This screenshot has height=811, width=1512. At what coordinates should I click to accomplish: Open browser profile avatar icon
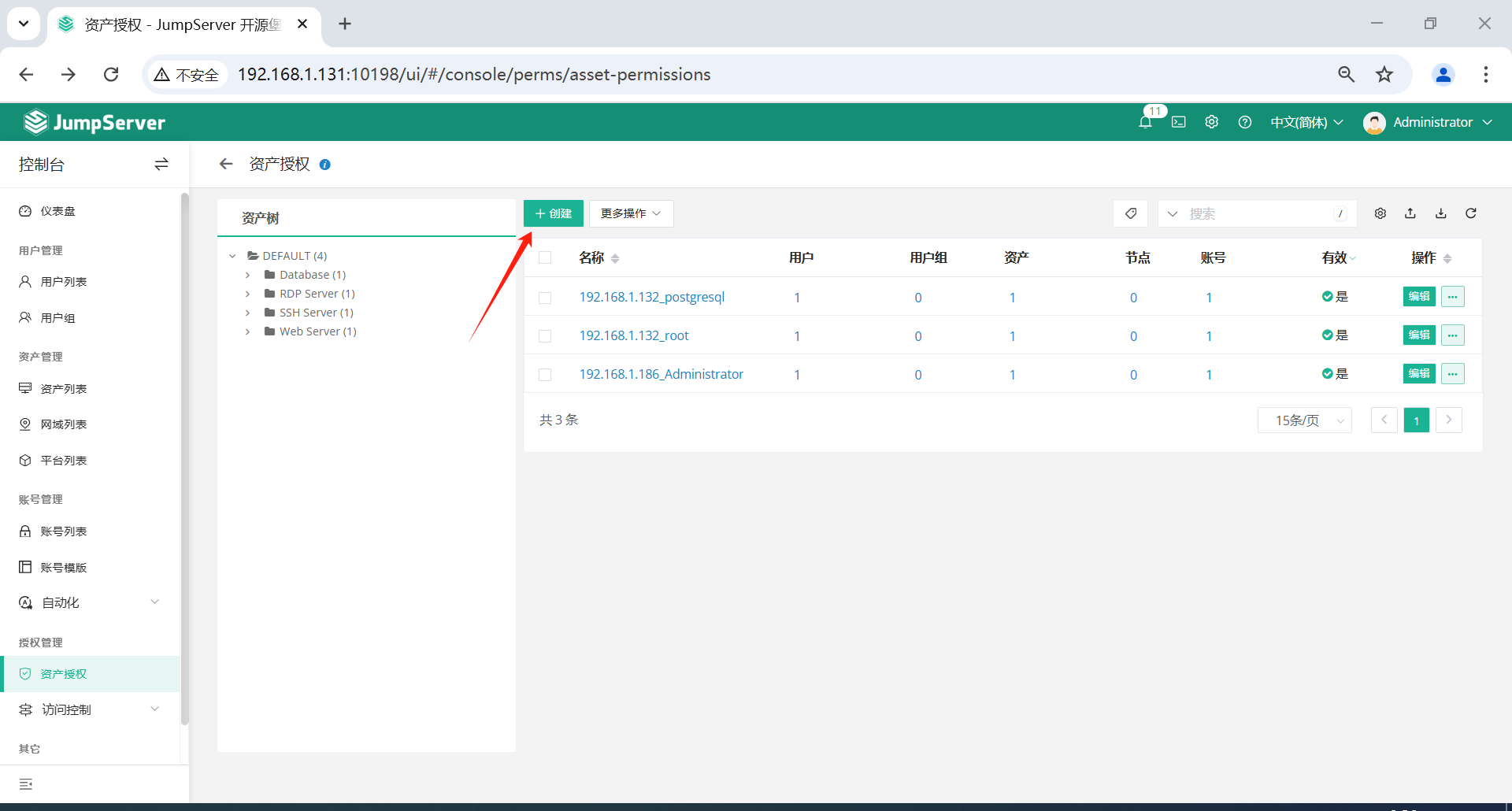tap(1443, 74)
